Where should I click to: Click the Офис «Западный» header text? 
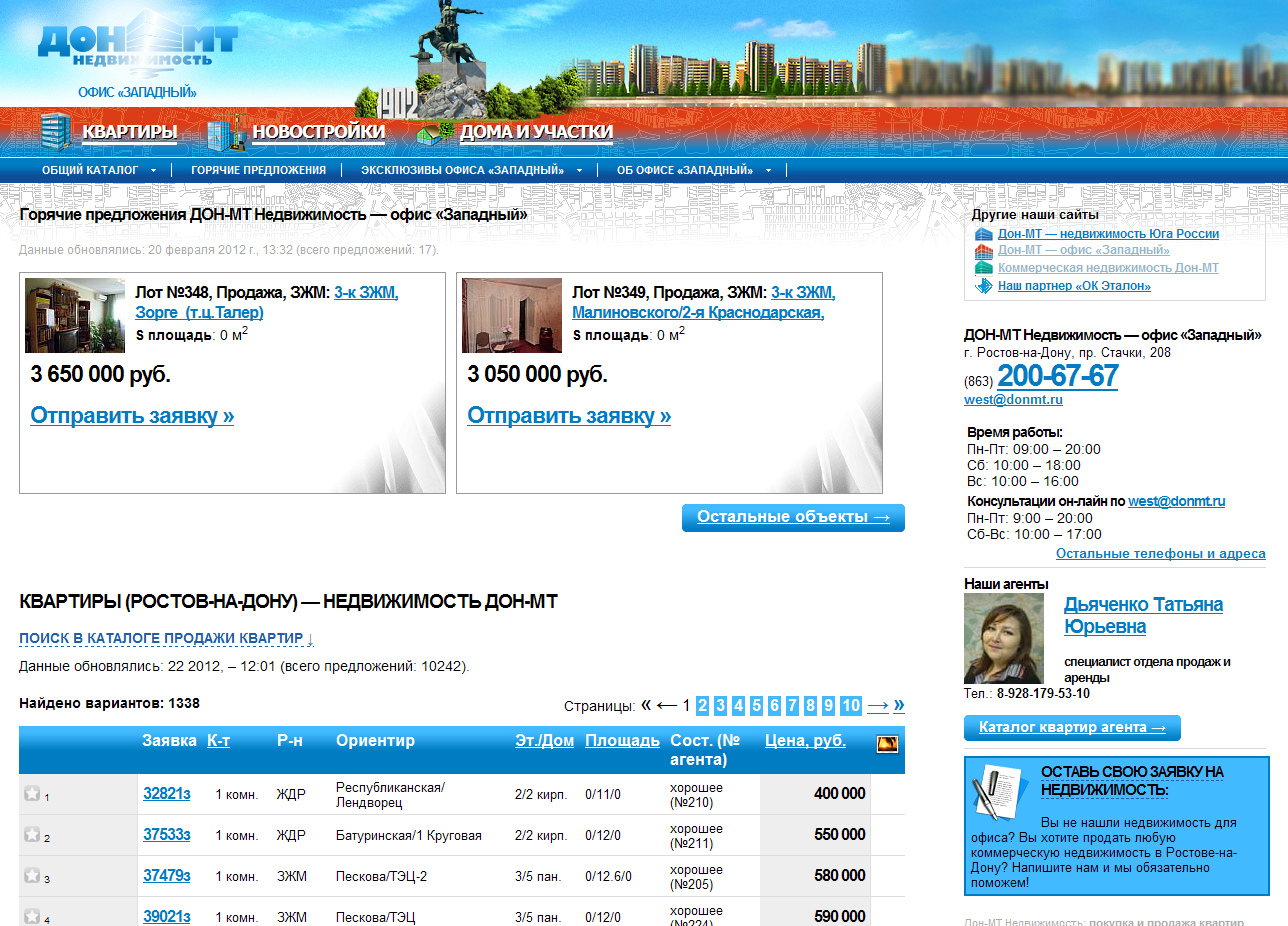138,92
